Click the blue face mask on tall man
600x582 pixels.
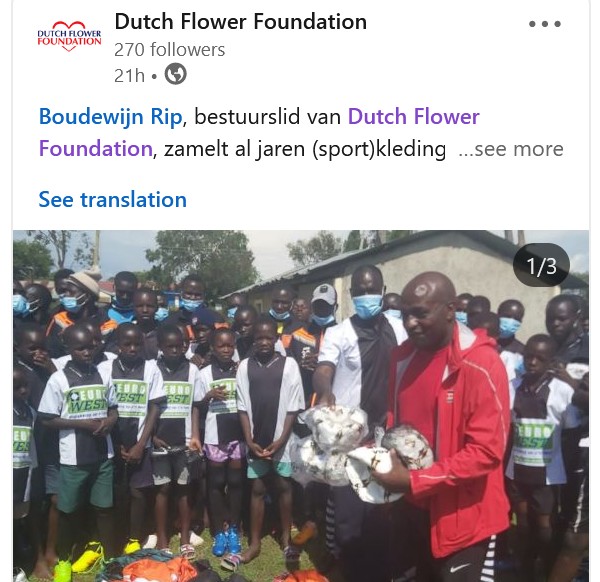point(368,305)
